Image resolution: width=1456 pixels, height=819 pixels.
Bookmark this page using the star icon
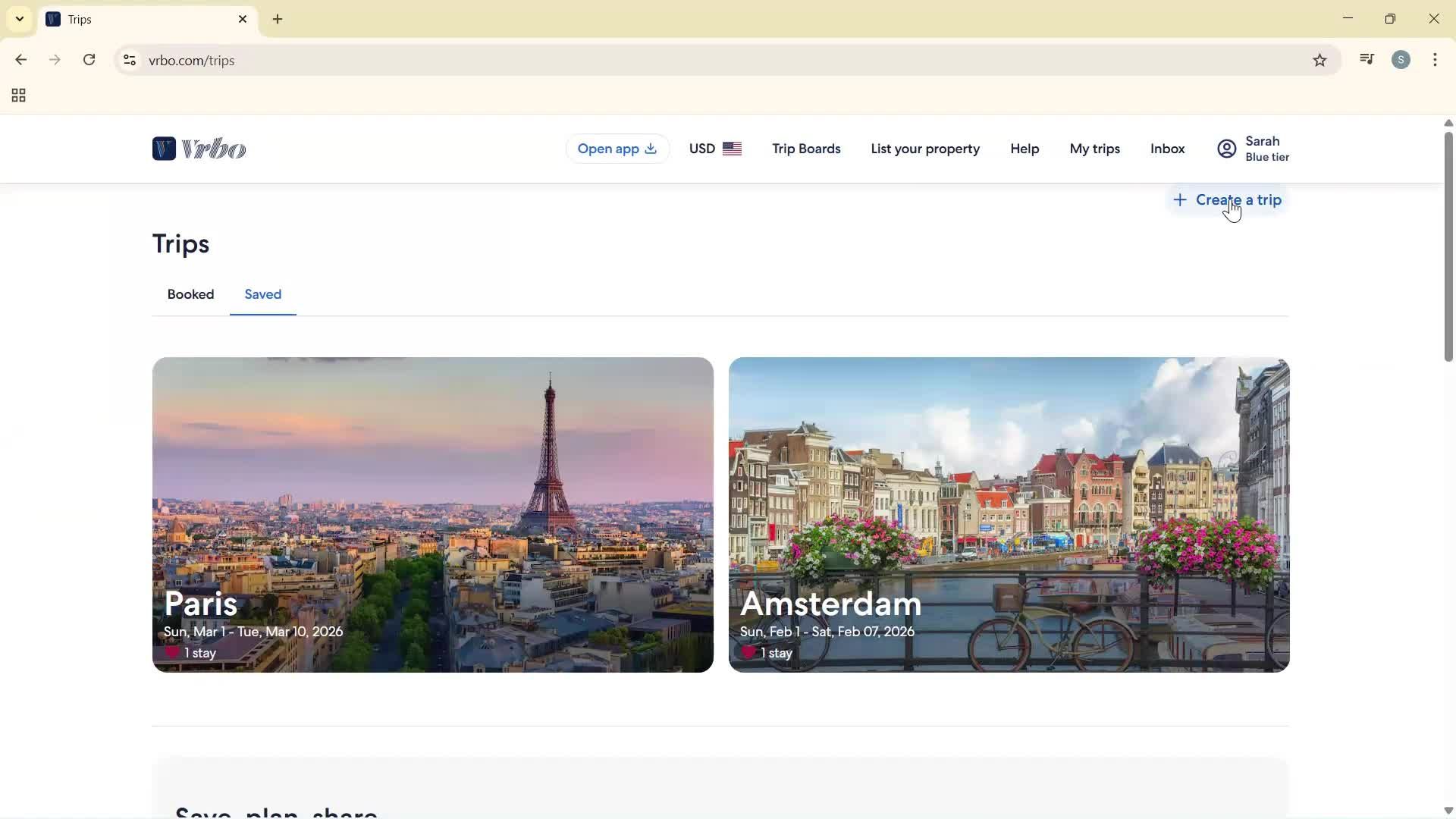pyautogui.click(x=1319, y=60)
